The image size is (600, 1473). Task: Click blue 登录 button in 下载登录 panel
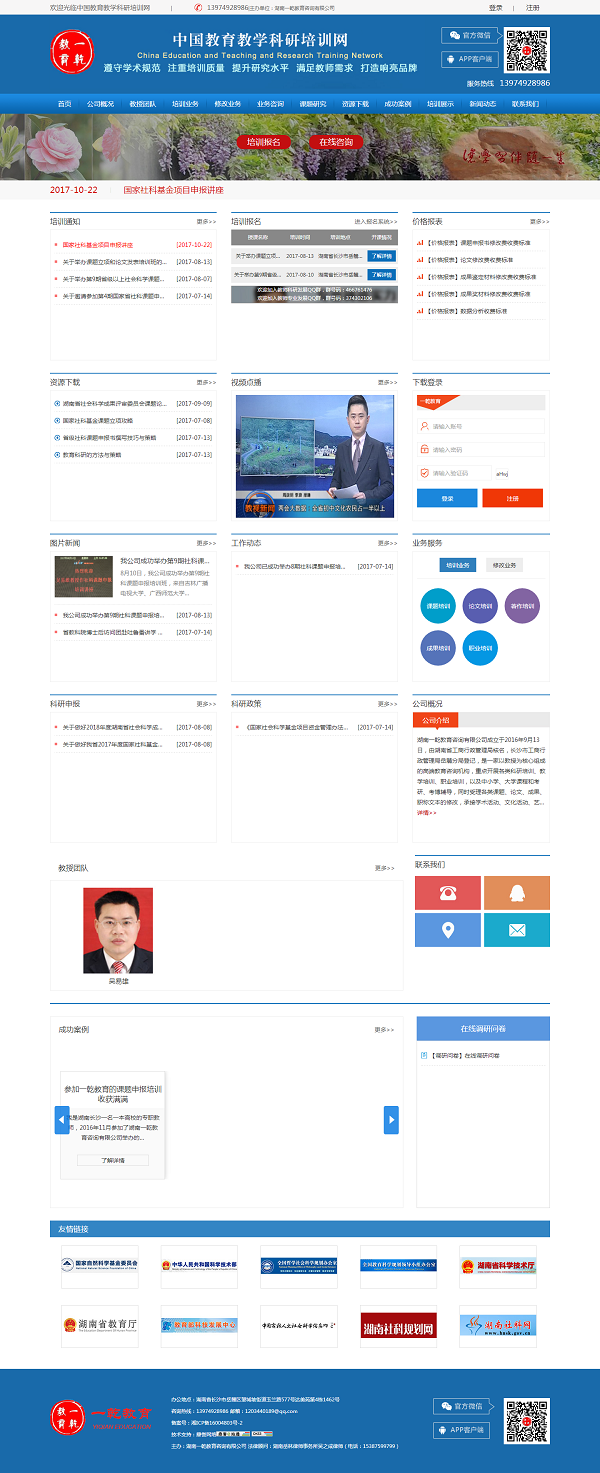447,498
